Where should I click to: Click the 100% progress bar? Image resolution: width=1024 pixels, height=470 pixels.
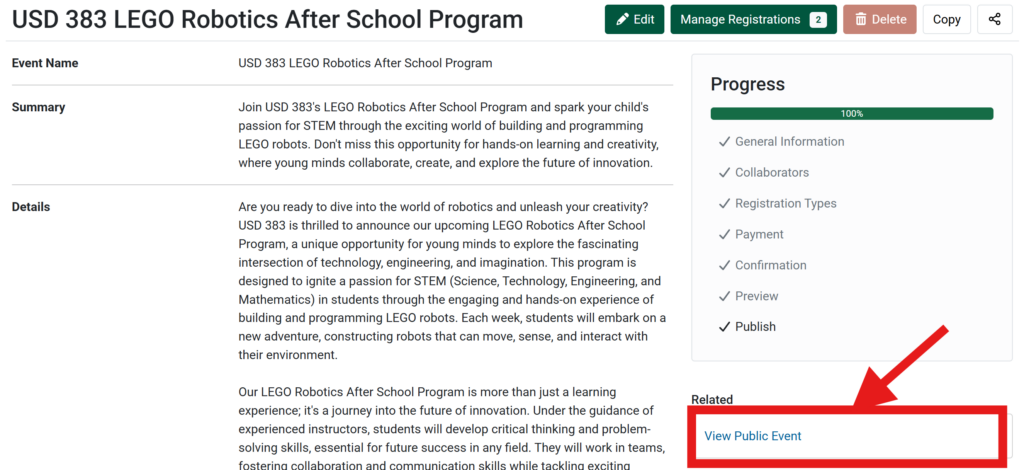click(851, 114)
